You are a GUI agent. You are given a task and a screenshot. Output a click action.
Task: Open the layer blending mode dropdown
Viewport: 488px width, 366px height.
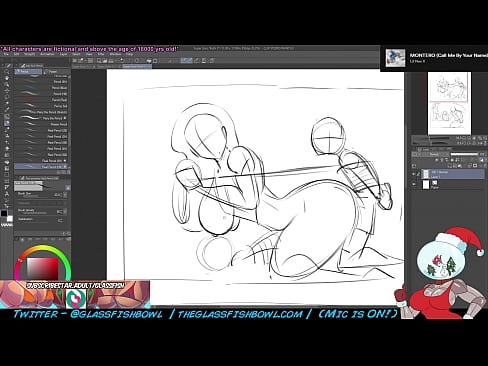(434, 154)
